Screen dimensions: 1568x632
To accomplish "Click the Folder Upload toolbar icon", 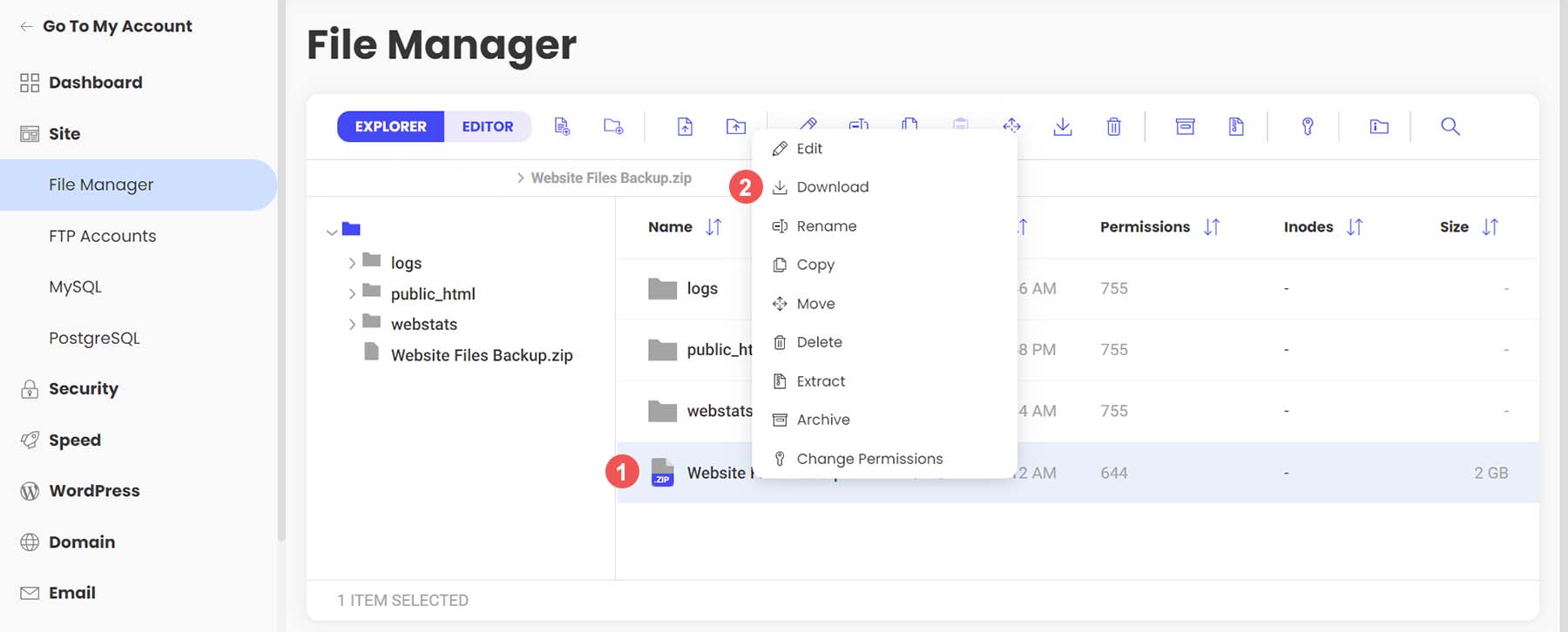I will point(736,126).
